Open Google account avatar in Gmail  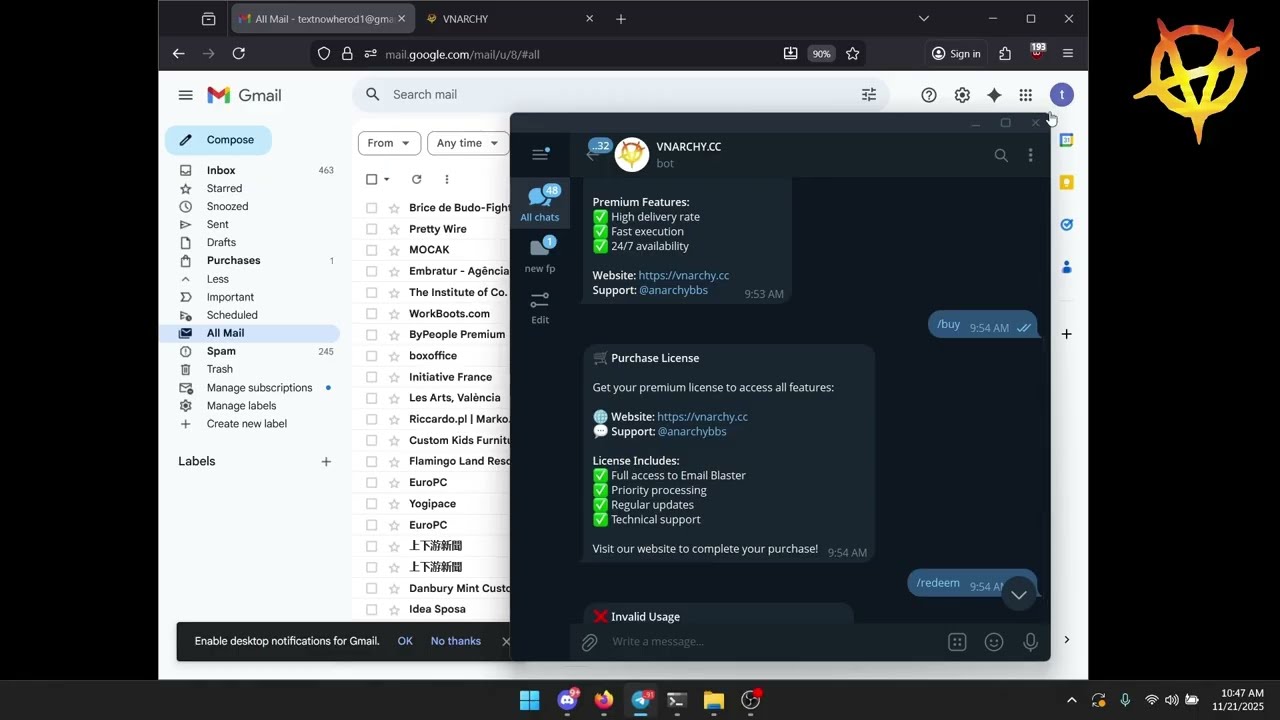tap(1062, 95)
